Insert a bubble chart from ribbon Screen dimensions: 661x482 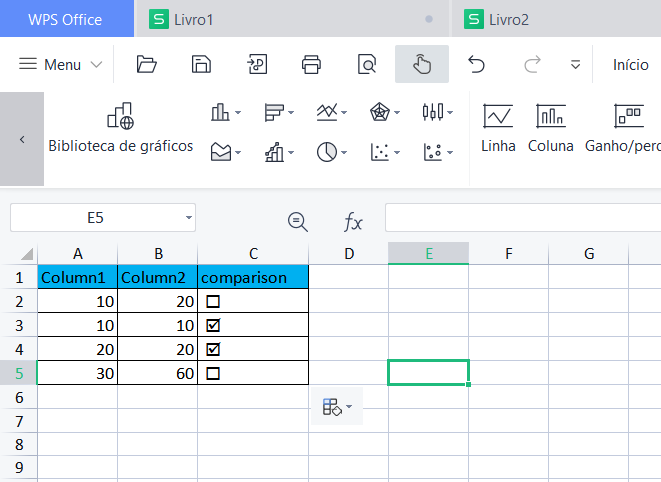pos(433,152)
